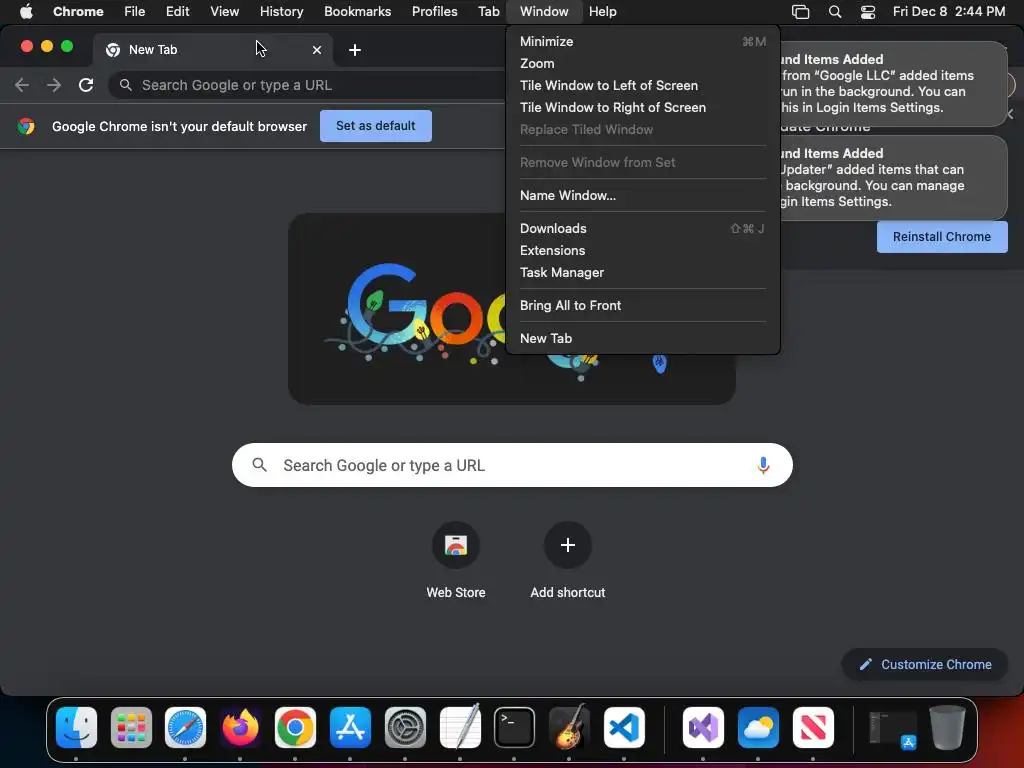This screenshot has width=1024, height=768.
Task: Open a new tab with plus button
Action: click(355, 50)
